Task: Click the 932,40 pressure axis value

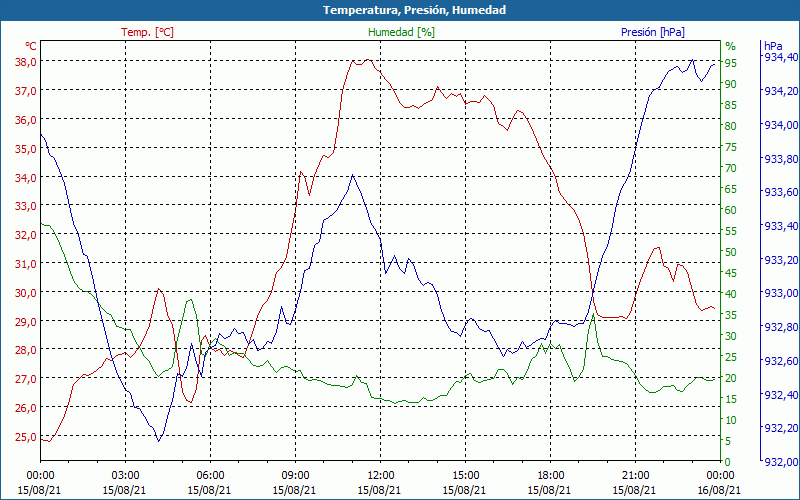Action: (780, 394)
